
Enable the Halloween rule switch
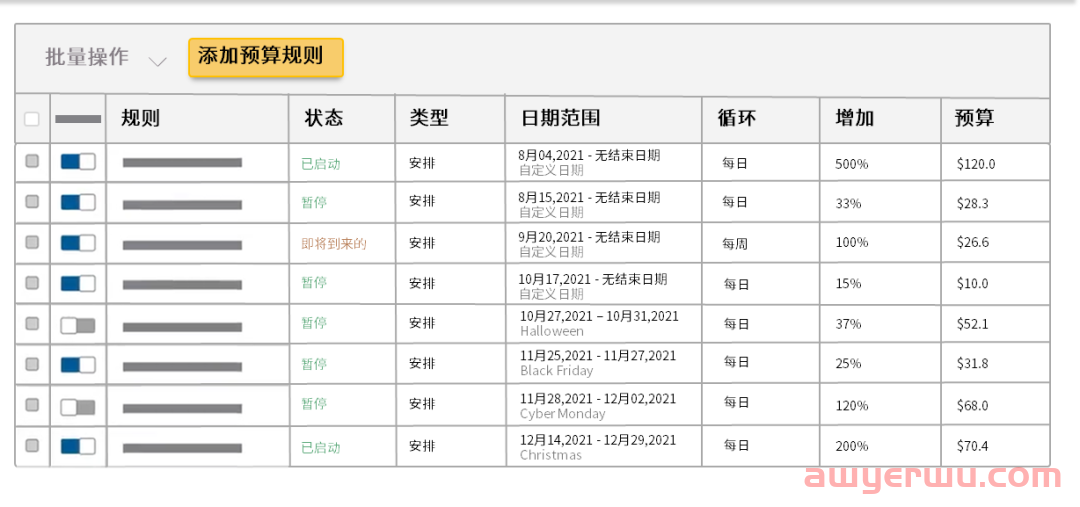click(78, 326)
